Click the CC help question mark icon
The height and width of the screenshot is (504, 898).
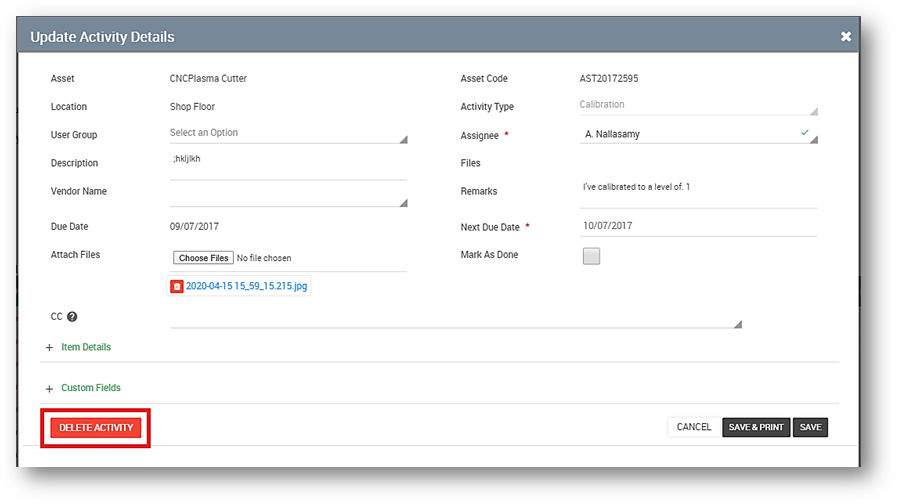coord(72,317)
